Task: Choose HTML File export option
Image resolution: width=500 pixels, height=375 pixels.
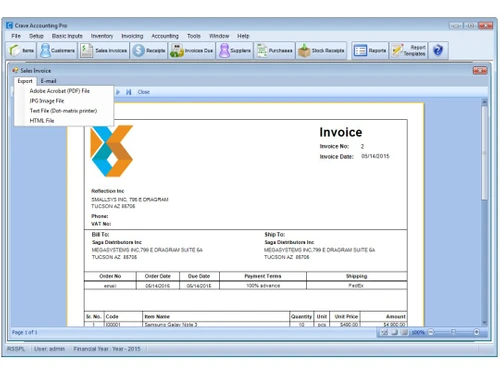Action: click(64, 121)
